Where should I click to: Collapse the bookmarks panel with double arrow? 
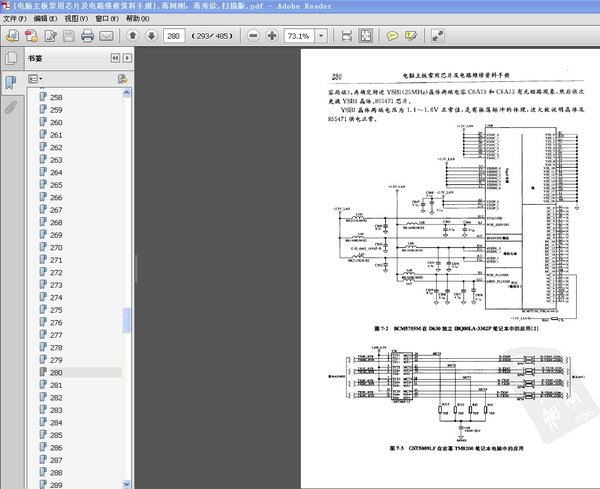115,58
